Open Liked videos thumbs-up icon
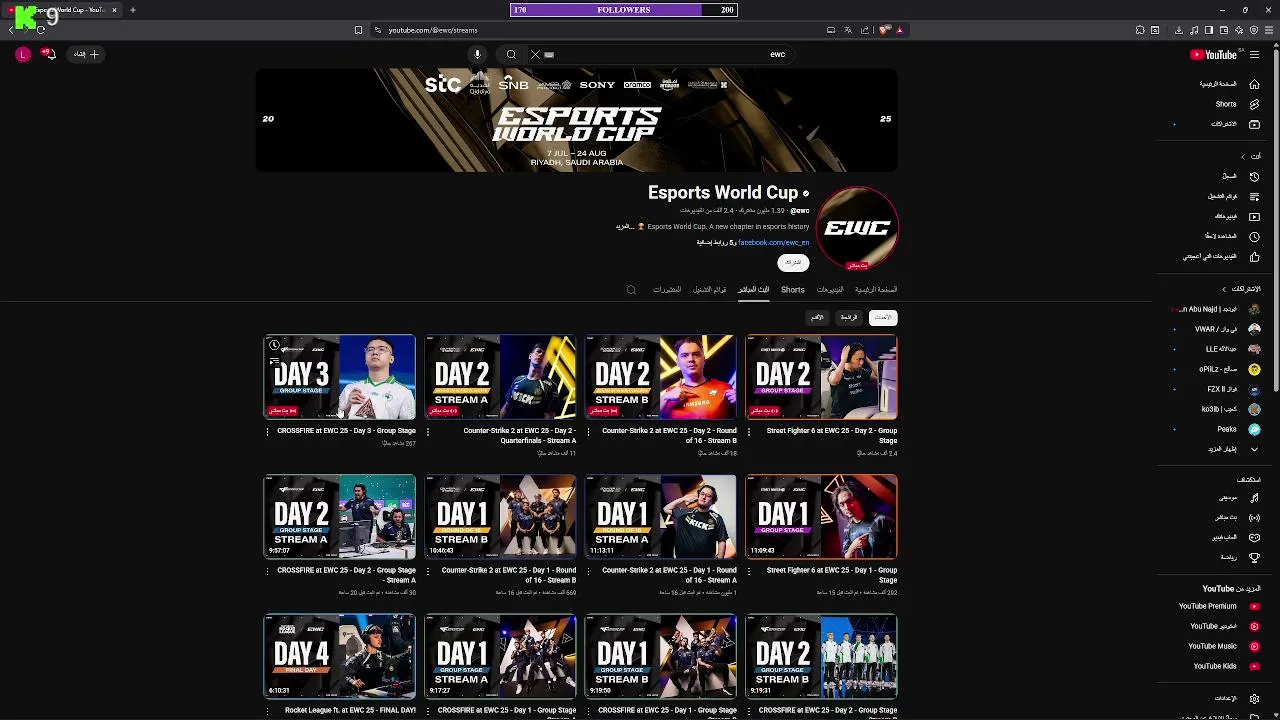 coord(1254,257)
